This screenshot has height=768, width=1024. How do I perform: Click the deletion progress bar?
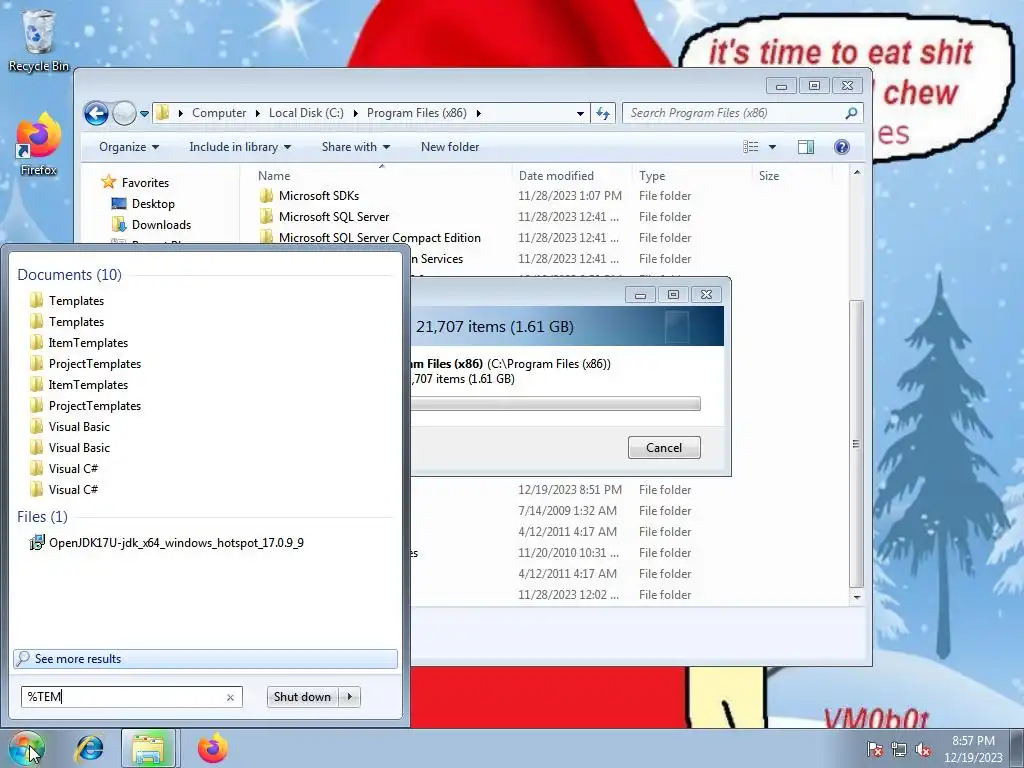coord(555,404)
